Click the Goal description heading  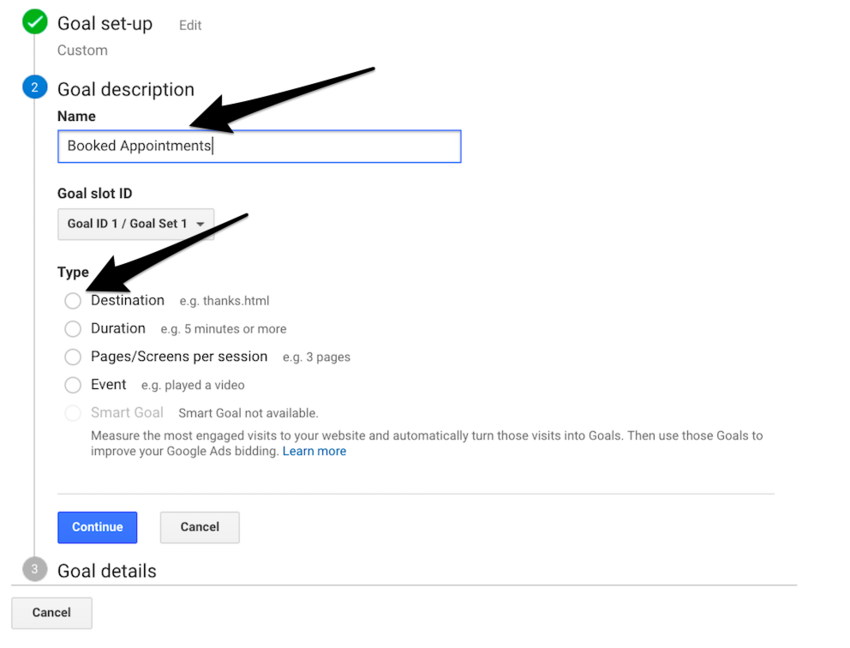[125, 89]
